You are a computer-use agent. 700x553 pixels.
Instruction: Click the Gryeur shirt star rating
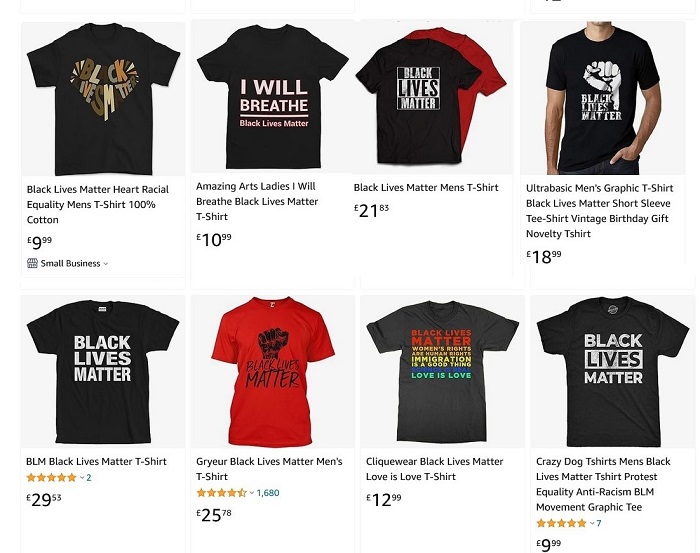221,493
